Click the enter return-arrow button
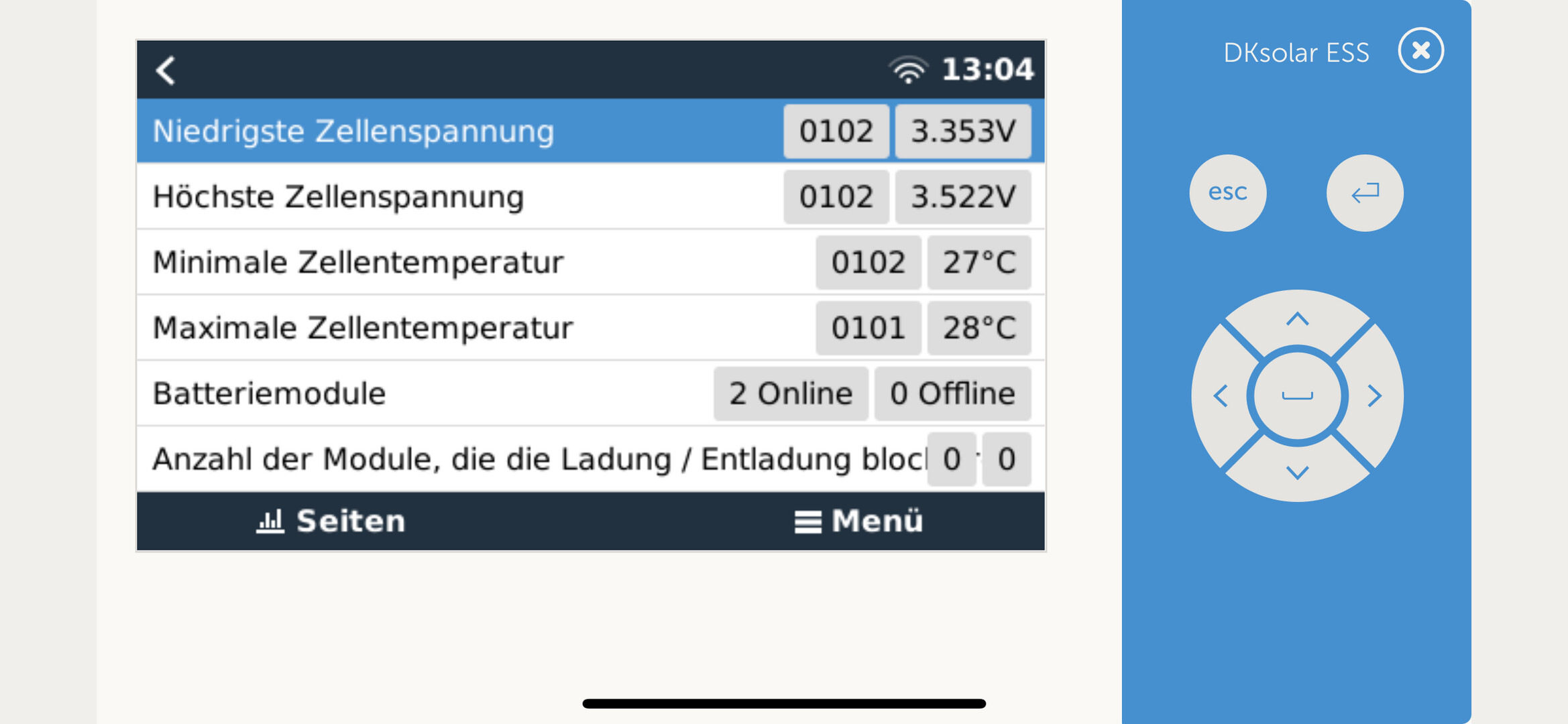 click(x=1365, y=193)
